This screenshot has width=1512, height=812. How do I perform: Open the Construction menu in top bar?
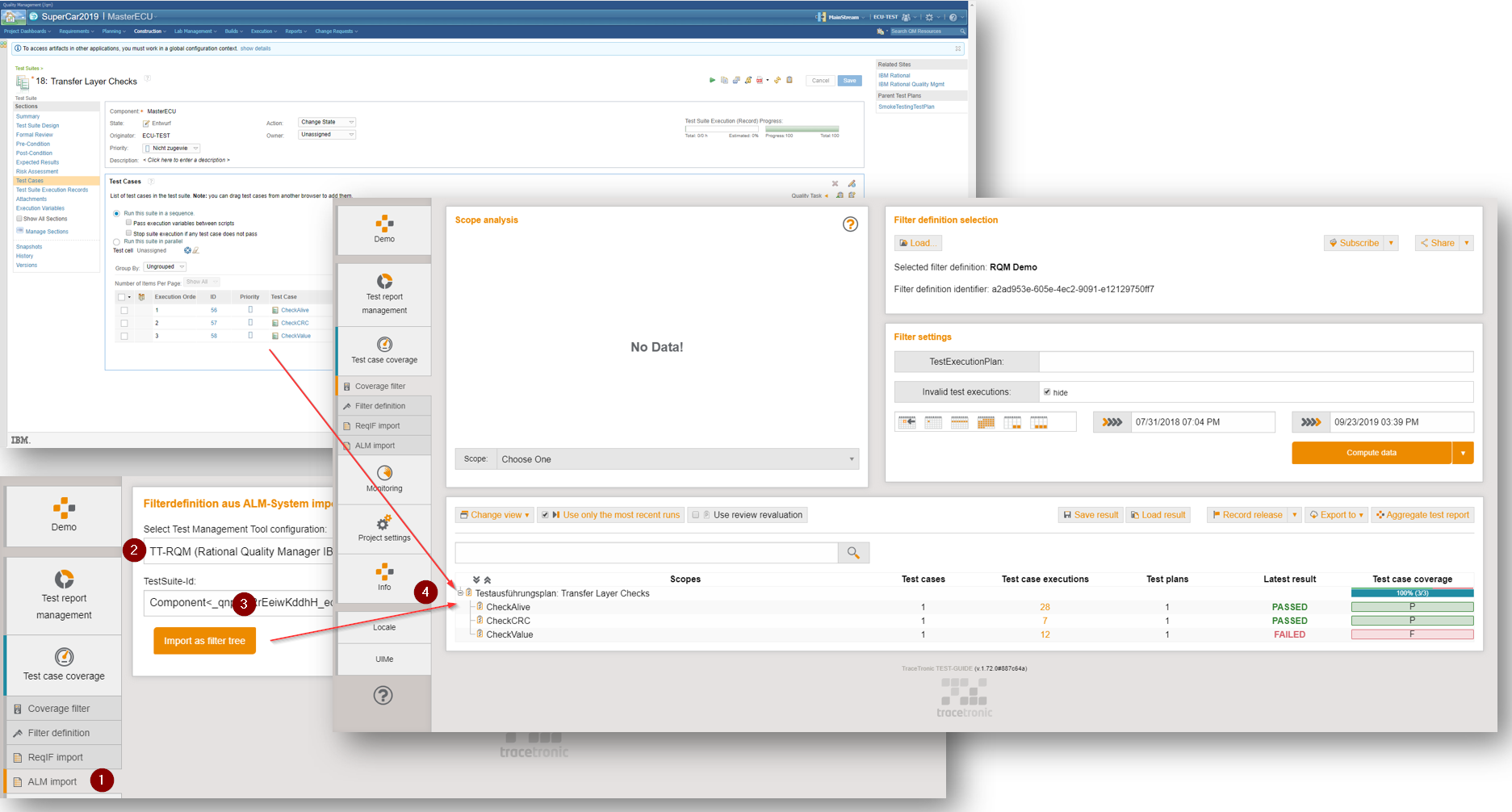(x=149, y=31)
